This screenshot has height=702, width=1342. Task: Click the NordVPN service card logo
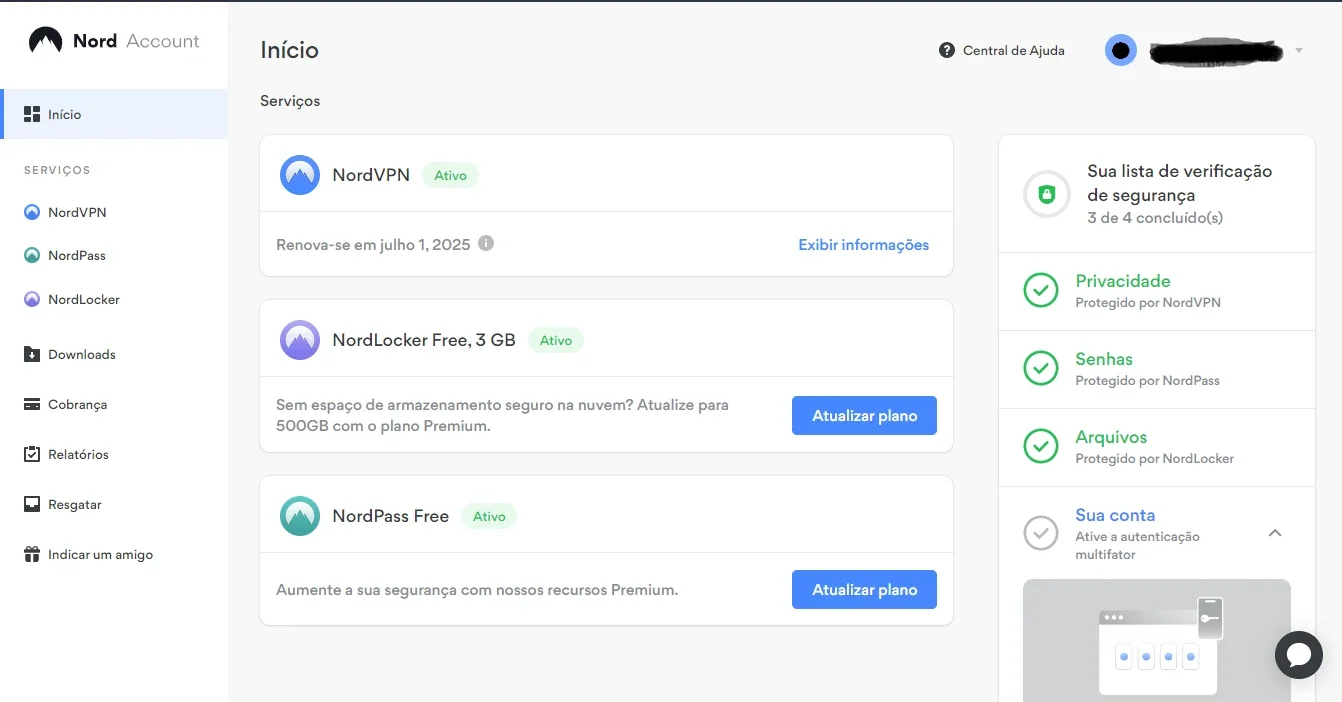coord(300,175)
